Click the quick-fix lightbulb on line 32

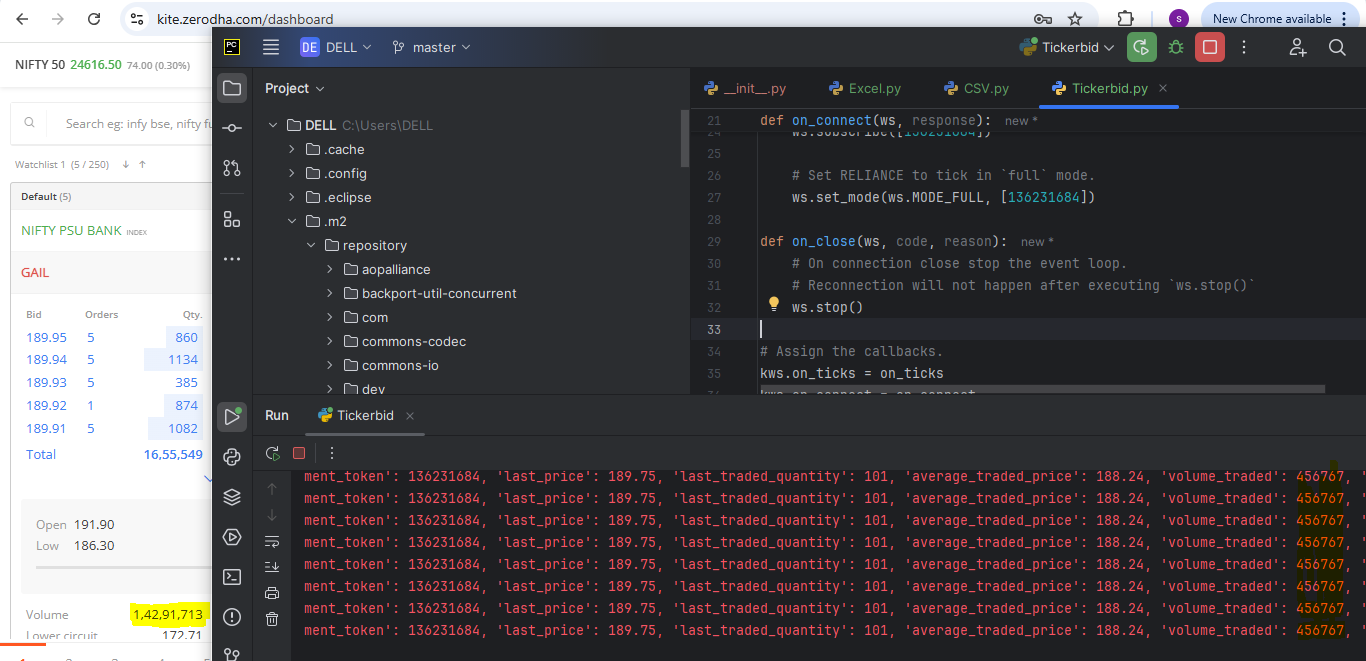tap(773, 304)
